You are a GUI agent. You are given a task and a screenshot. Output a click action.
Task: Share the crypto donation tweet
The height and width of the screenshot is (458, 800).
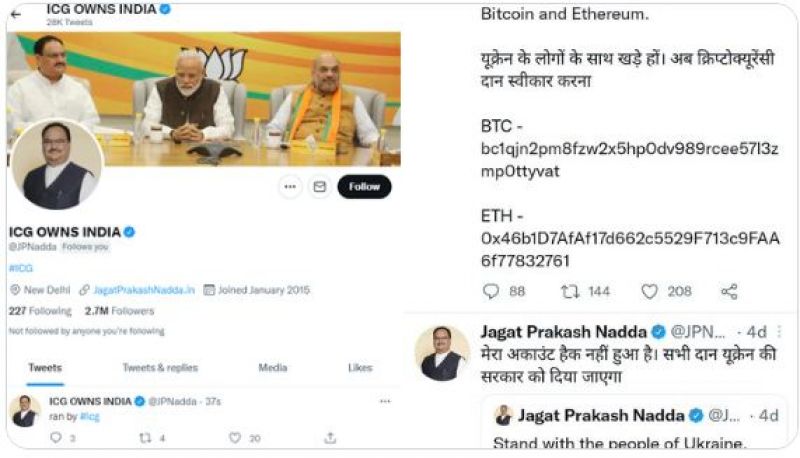point(729,292)
